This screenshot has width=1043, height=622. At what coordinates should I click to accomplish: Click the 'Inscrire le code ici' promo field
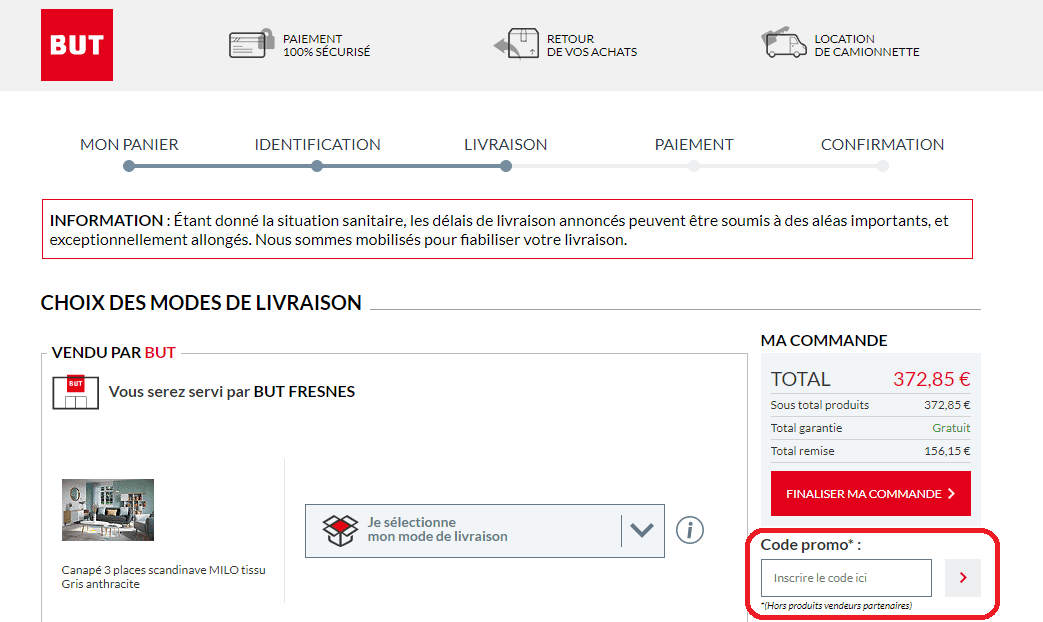[845, 578]
